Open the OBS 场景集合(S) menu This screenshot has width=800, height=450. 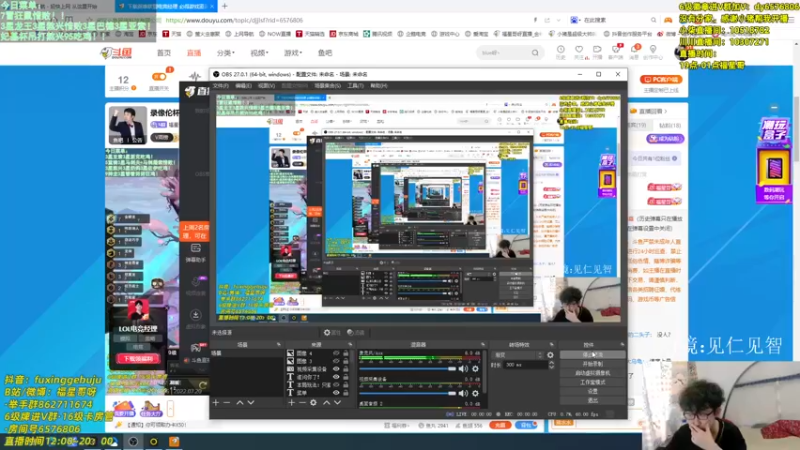pyautogui.click(x=328, y=86)
